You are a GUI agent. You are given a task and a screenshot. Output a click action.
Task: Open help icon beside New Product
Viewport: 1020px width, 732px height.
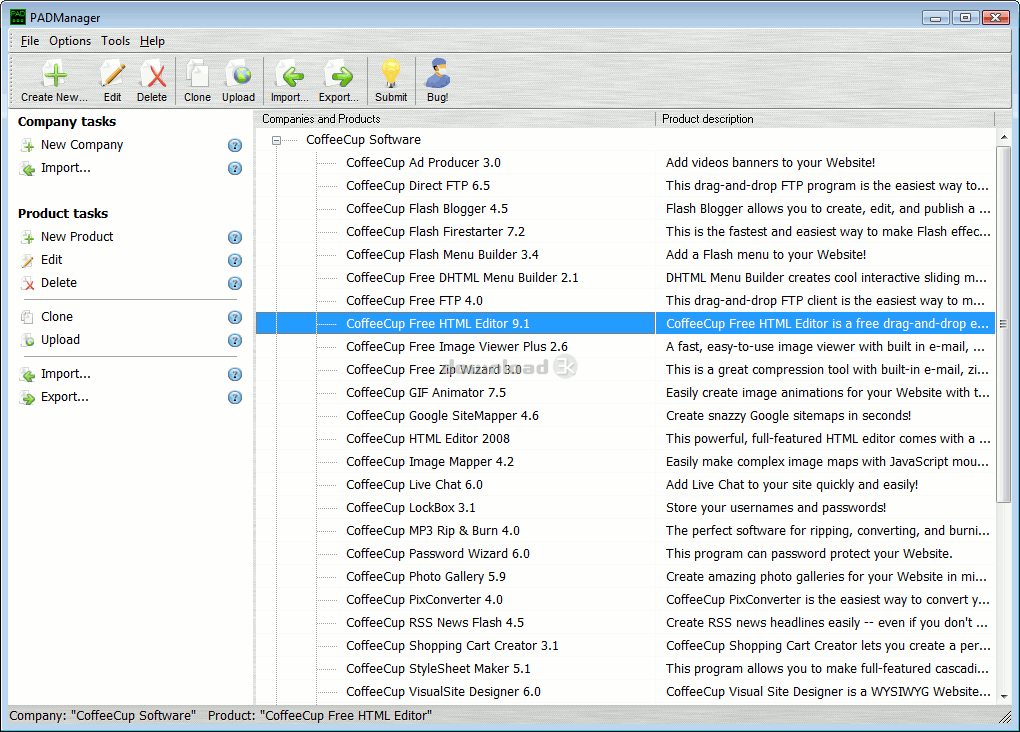(x=235, y=237)
